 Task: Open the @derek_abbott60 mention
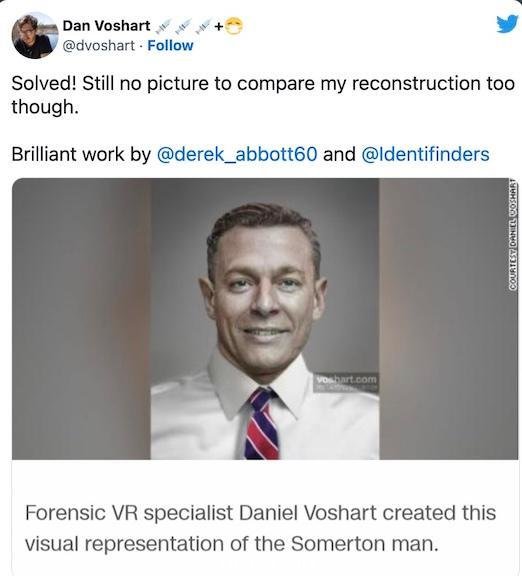click(x=237, y=154)
